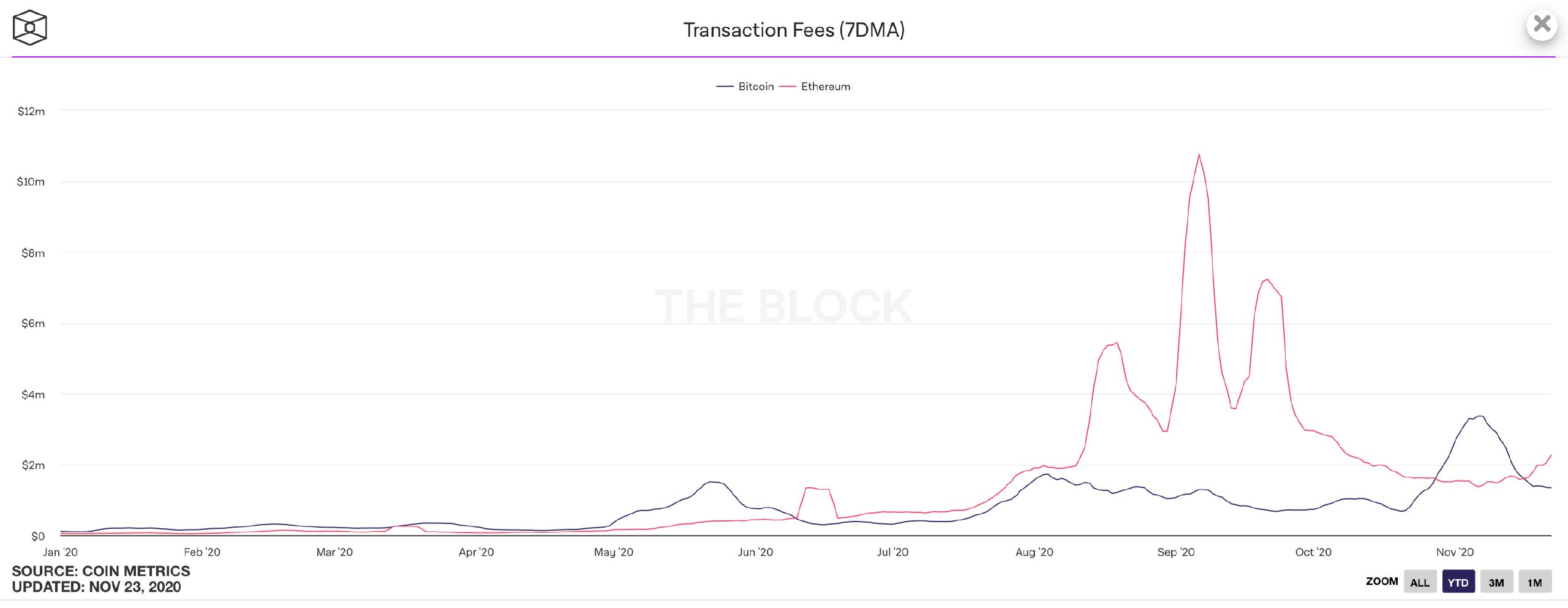Viewport: 1568px width, 608px height.
Task: Click the Aug '20 axis label
Action: [1034, 552]
